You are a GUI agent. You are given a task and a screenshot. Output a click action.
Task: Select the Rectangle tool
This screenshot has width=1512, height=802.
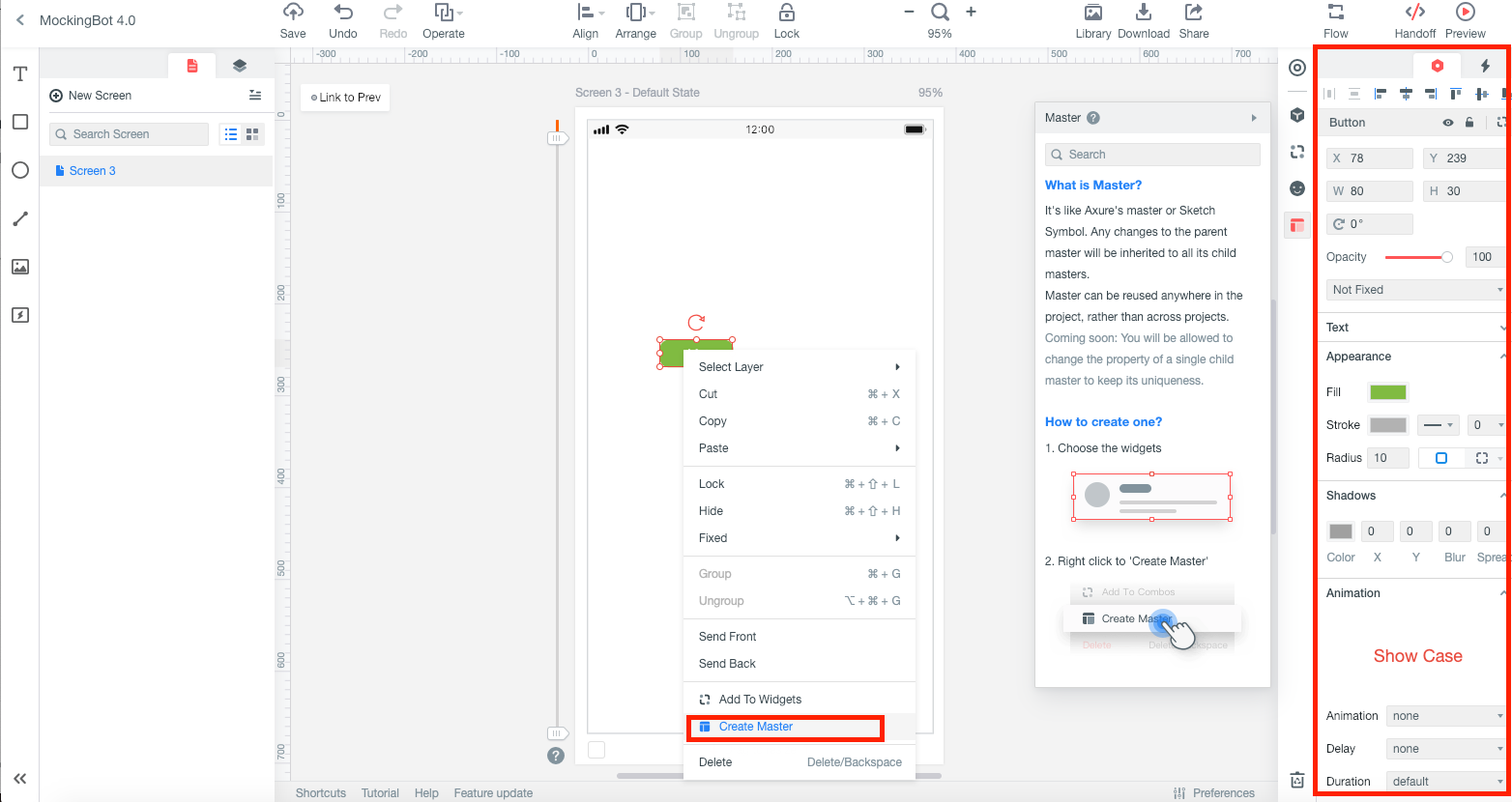(19, 122)
